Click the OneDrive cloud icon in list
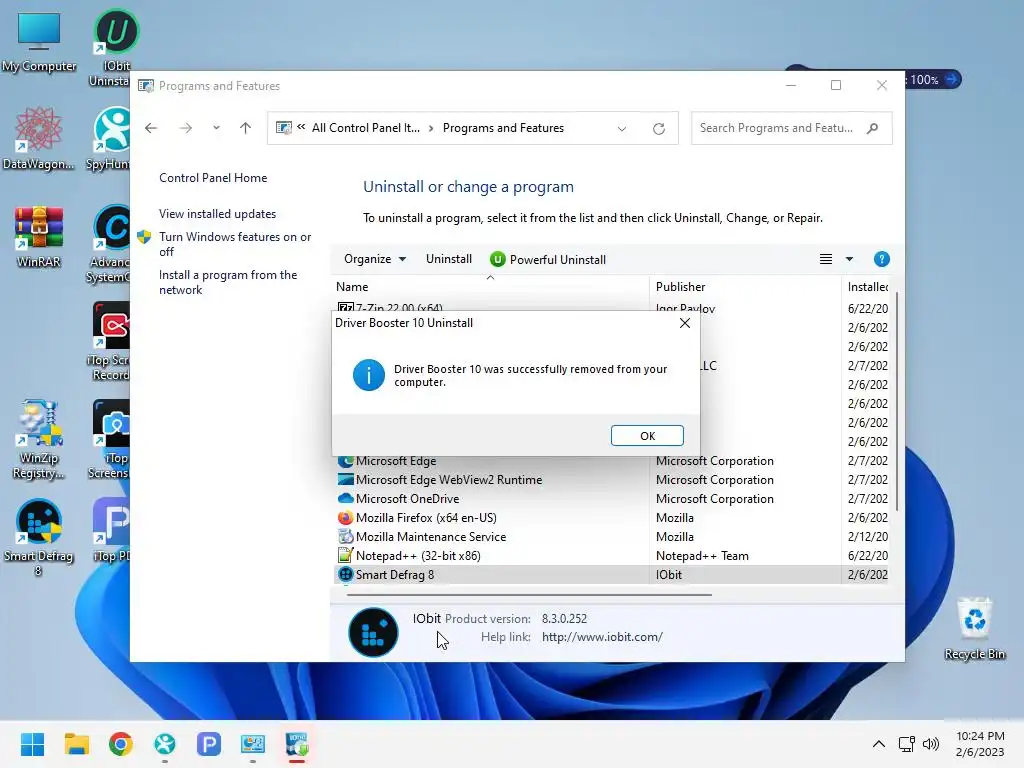 pos(345,498)
